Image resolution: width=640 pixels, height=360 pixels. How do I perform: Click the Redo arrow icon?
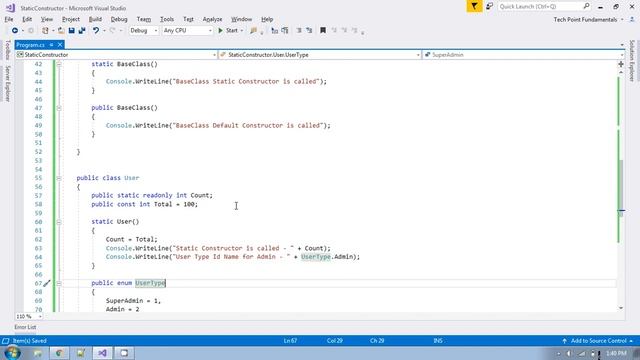112,31
